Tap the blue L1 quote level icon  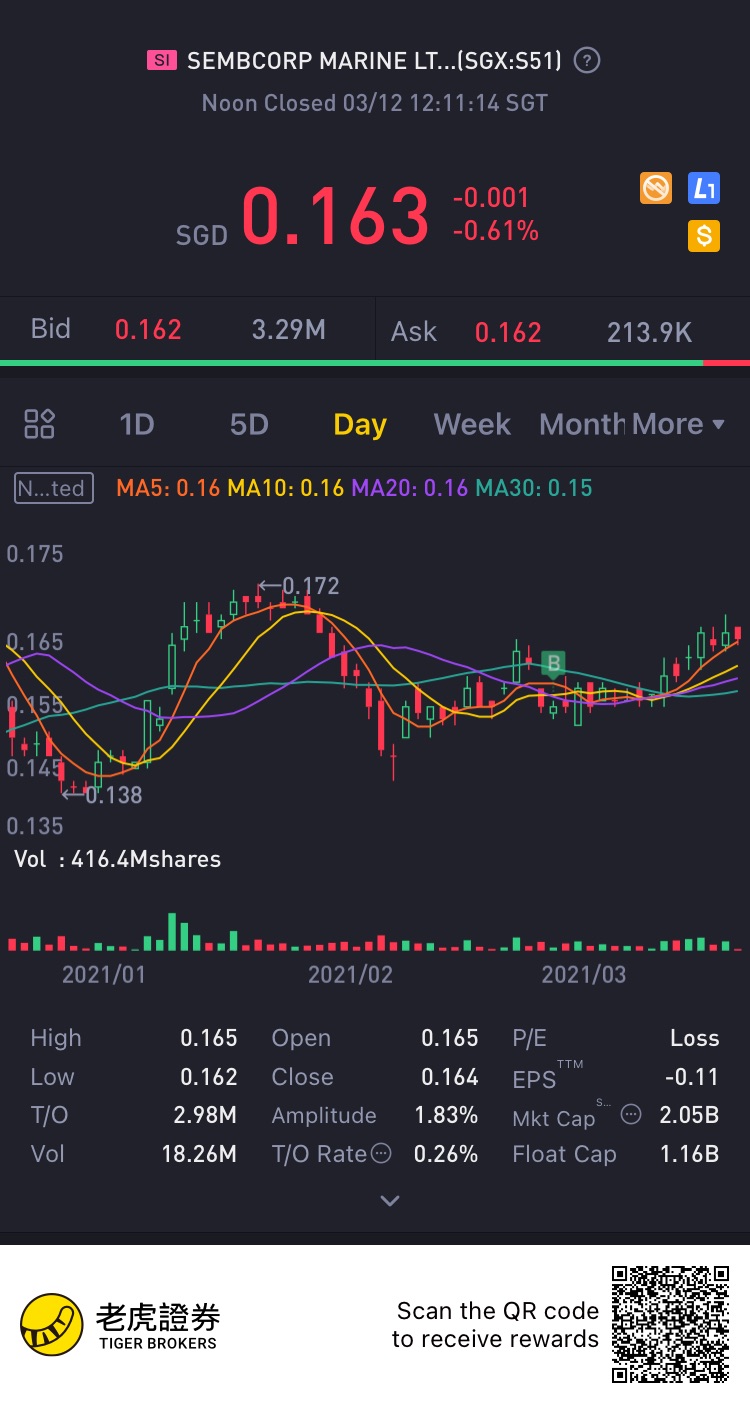704,187
